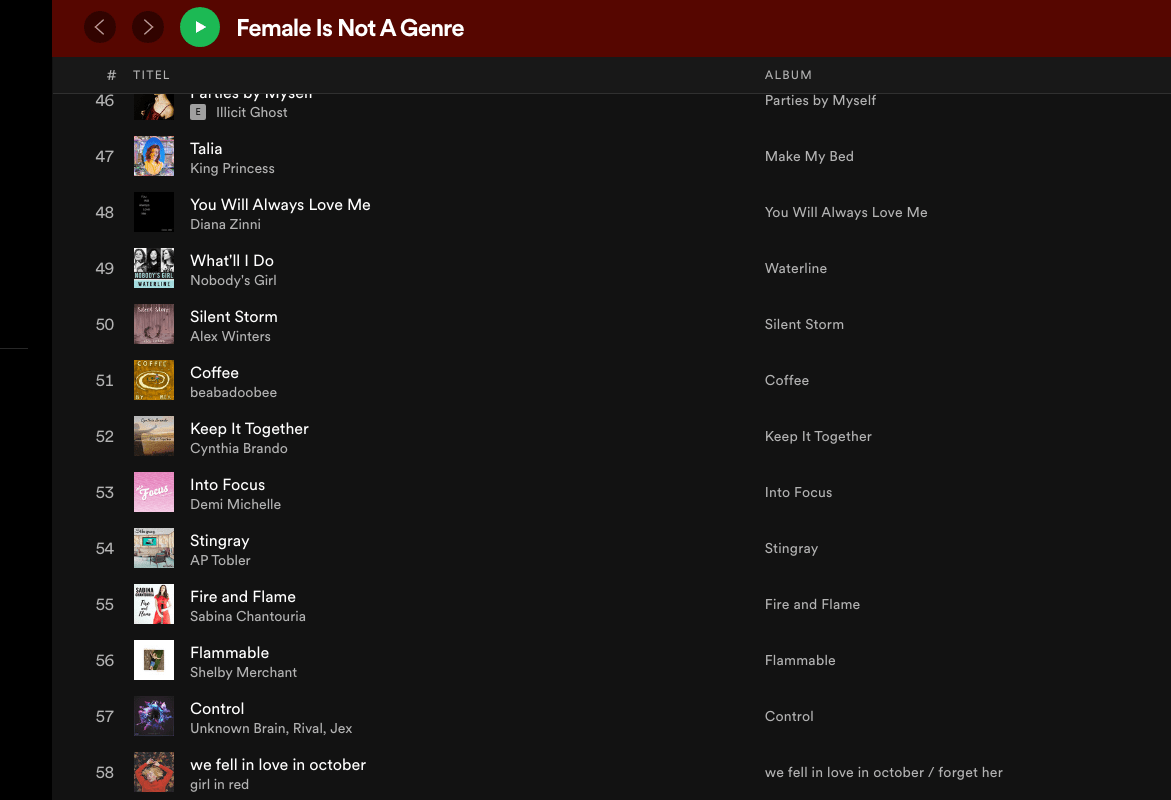Click the Stingray album cover thumbnail
1171x800 pixels.
tap(154, 548)
